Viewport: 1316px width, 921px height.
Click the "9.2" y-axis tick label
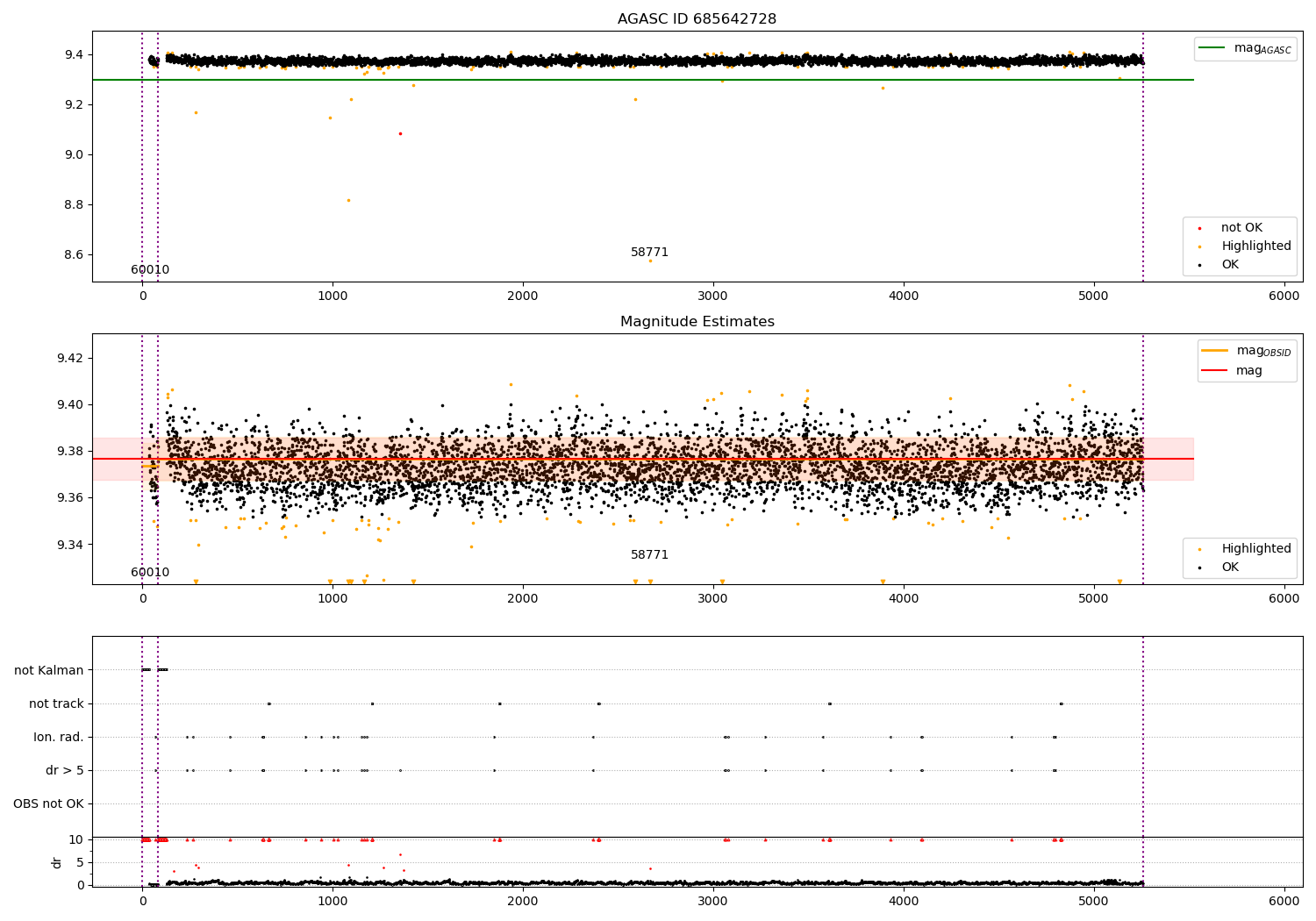[x=74, y=105]
